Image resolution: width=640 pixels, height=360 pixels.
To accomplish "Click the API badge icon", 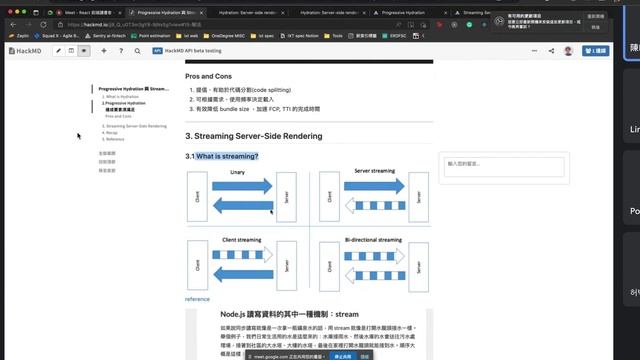I will click(157, 51).
